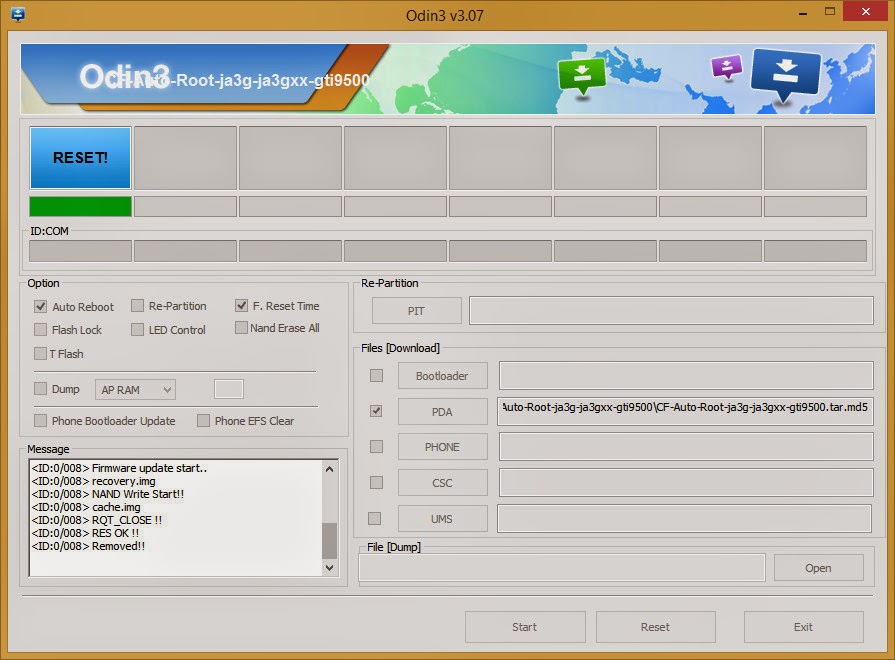Maximize the Odin3 window
895x660 pixels.
830,11
